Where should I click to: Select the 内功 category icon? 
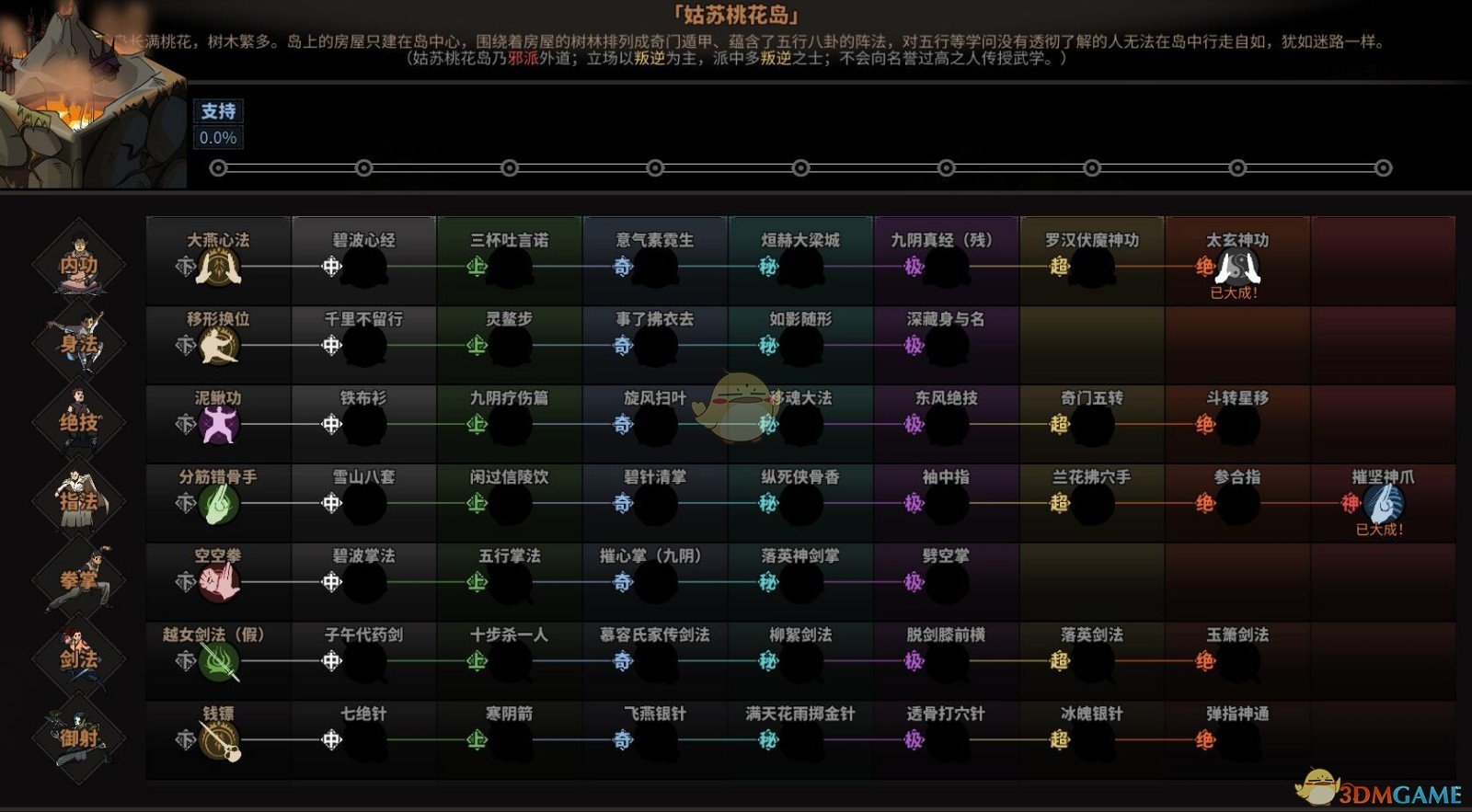click(79, 263)
